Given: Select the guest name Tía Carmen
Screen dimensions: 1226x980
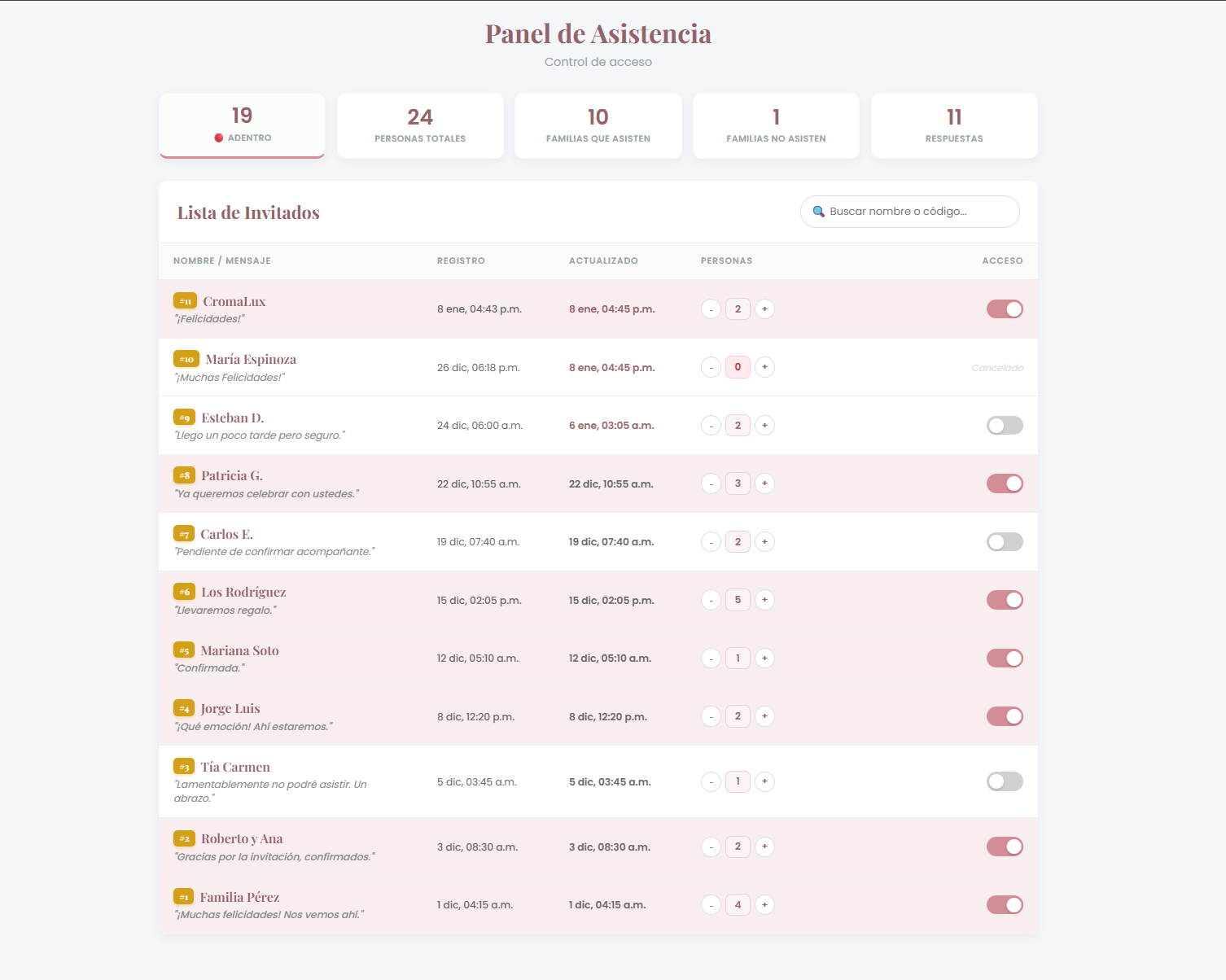Looking at the screenshot, I should click(235, 766).
